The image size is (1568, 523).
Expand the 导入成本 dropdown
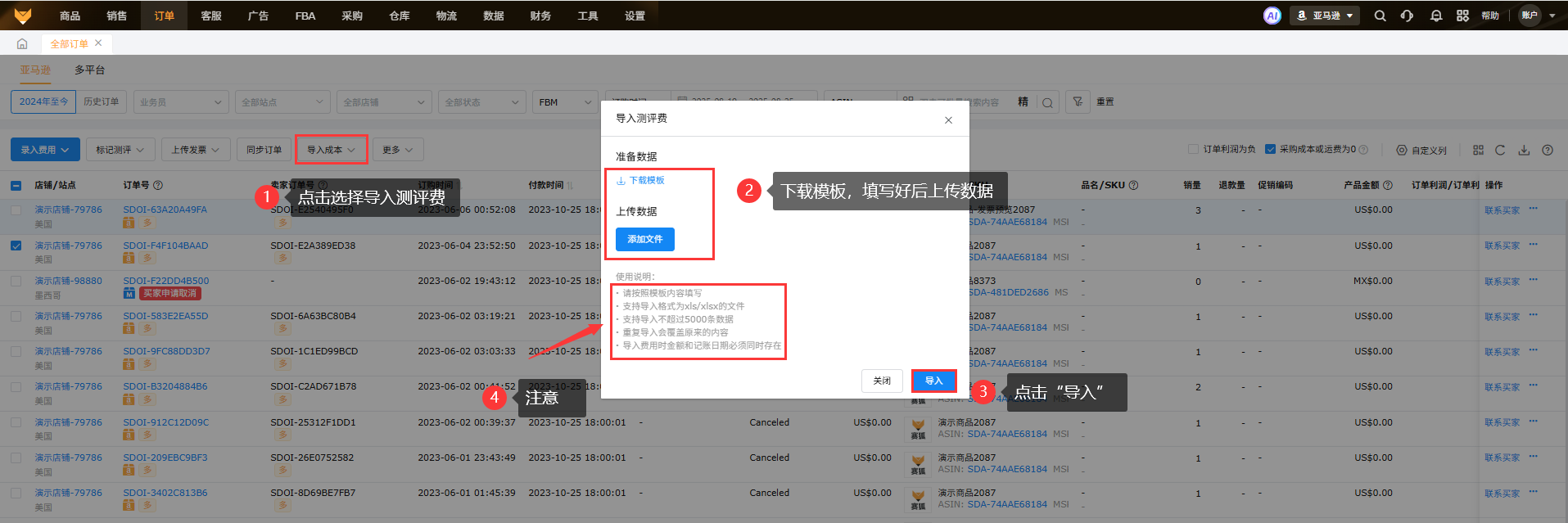331,150
